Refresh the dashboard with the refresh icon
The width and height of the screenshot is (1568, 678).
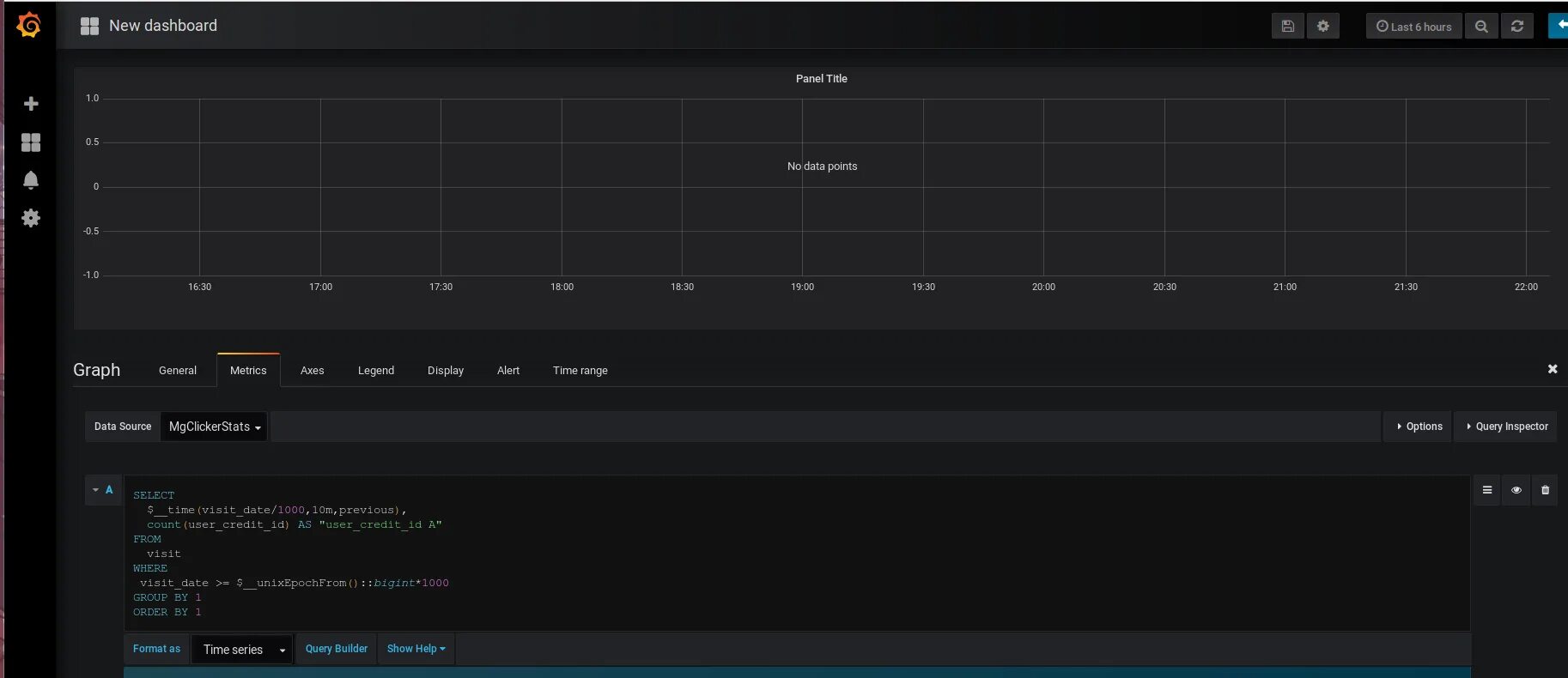[1517, 26]
